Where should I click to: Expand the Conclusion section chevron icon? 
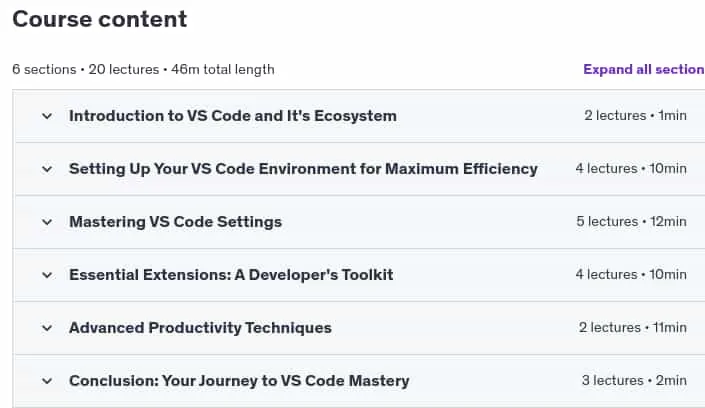[x=47, y=381]
